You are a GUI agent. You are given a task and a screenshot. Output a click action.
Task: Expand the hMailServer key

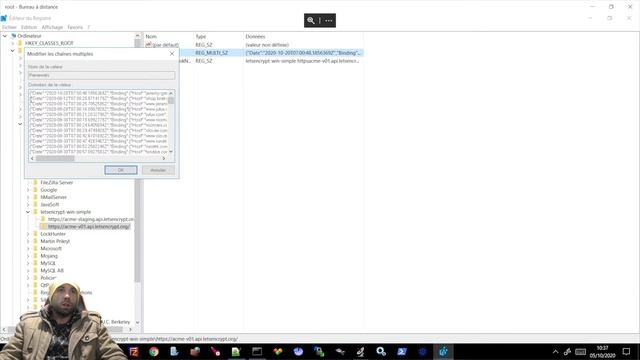[28, 197]
